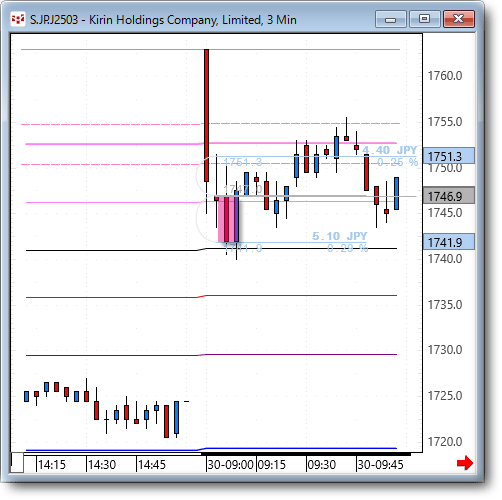Click the 5.10 JPY measurement label

(339, 236)
